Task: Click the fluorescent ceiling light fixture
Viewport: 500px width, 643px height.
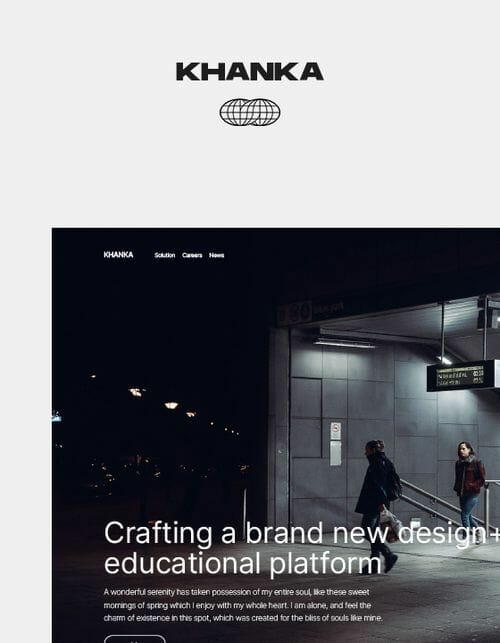Action: (x=344, y=343)
